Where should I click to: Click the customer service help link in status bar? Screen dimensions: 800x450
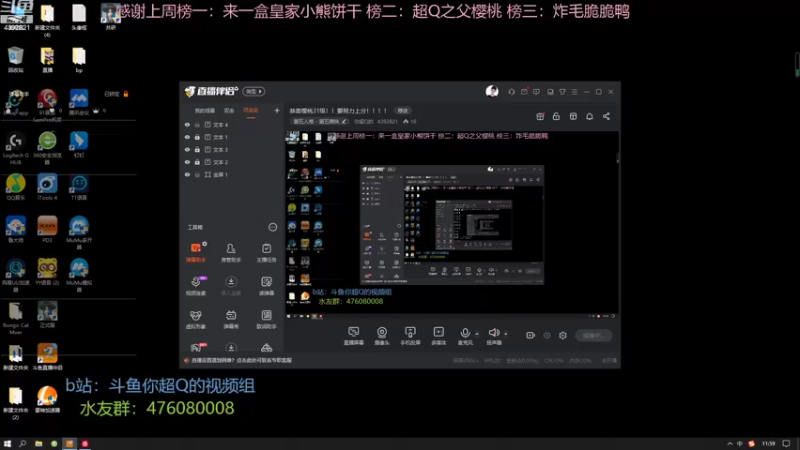pos(241,360)
